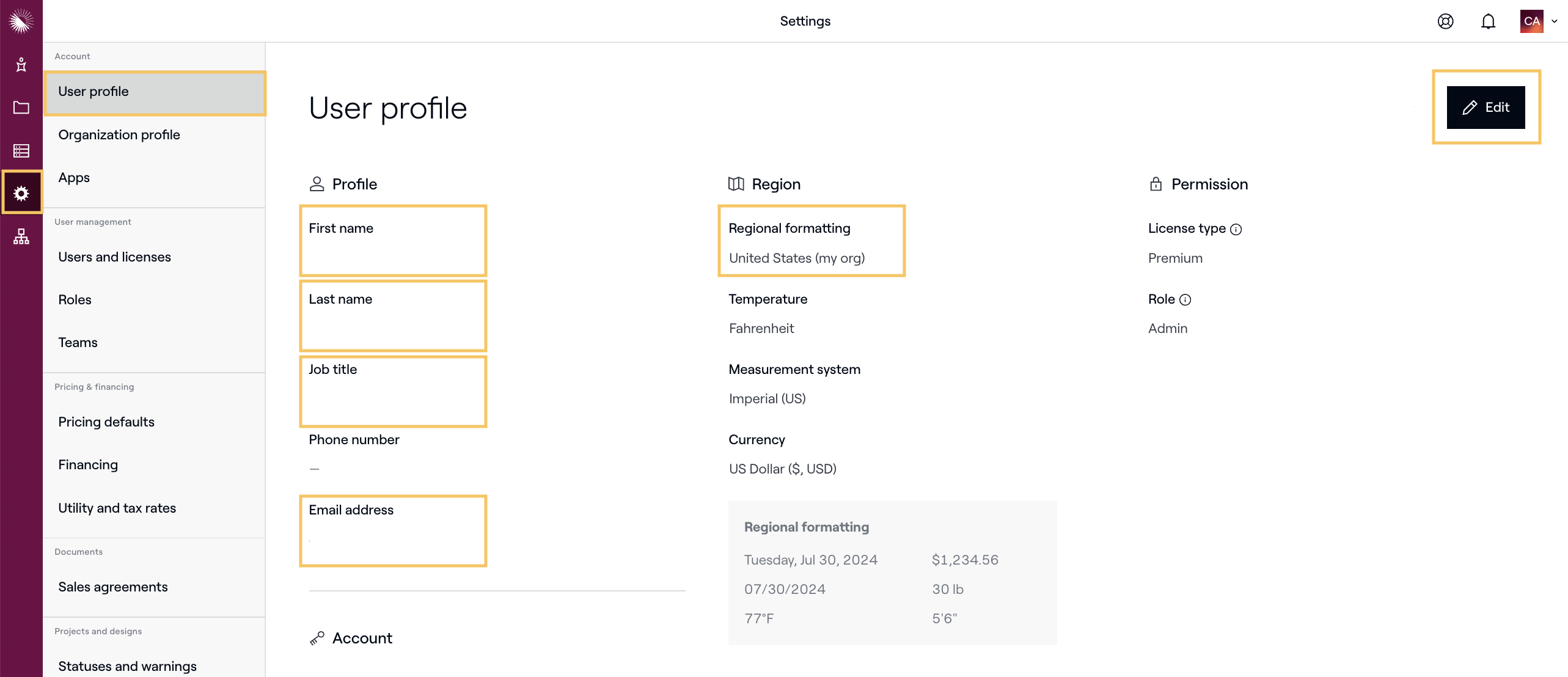Open Organization profile settings

[x=119, y=134]
